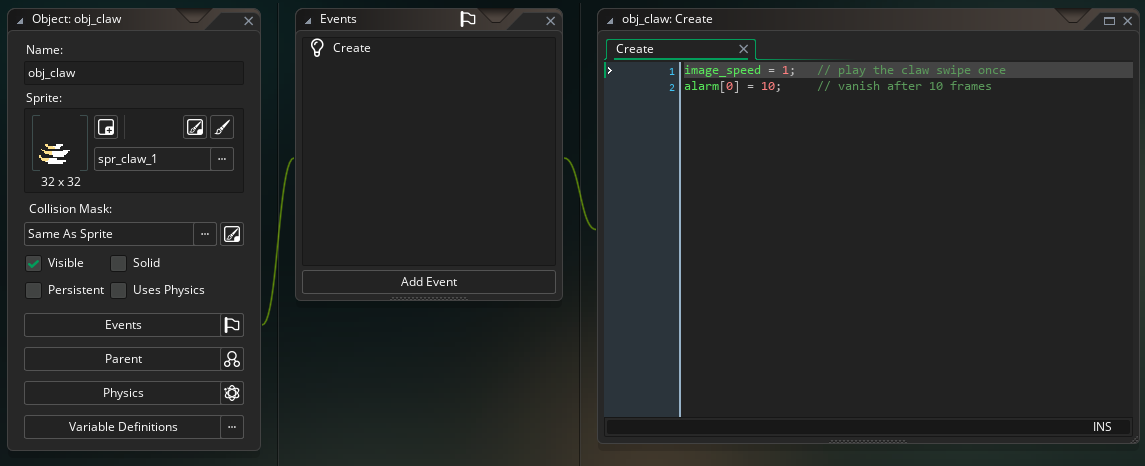The height and width of the screenshot is (466, 1145).
Task: Maximize the obj_claw: Create code window
Action: (1108, 21)
